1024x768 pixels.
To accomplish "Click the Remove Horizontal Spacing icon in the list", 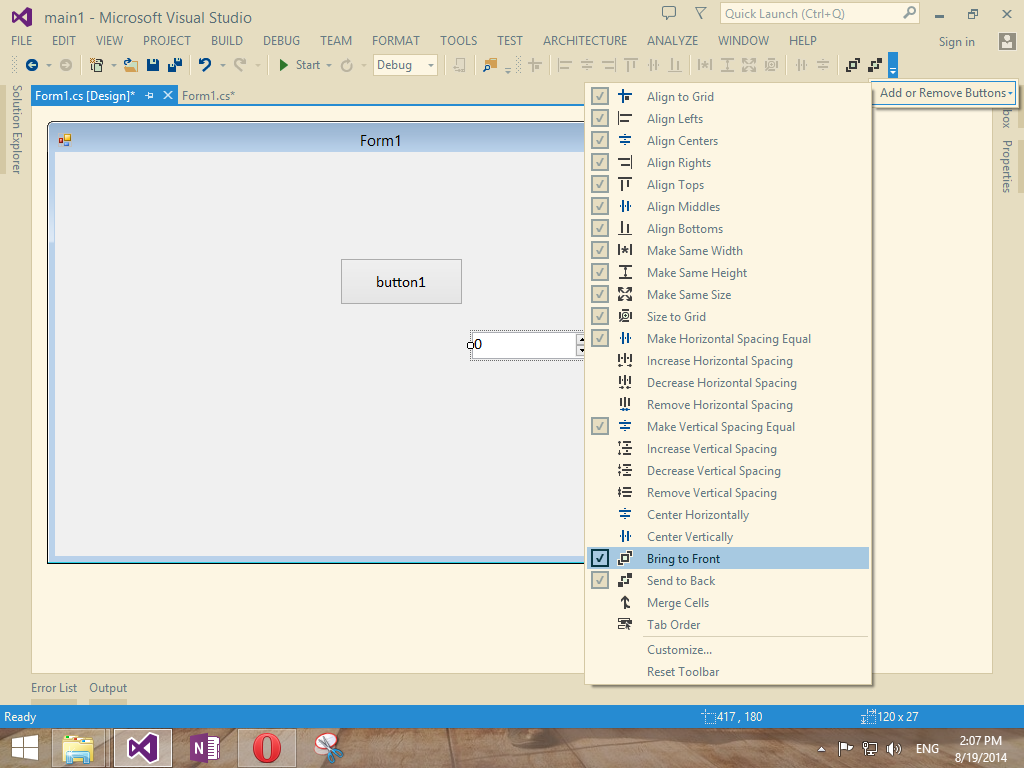I will coord(625,404).
